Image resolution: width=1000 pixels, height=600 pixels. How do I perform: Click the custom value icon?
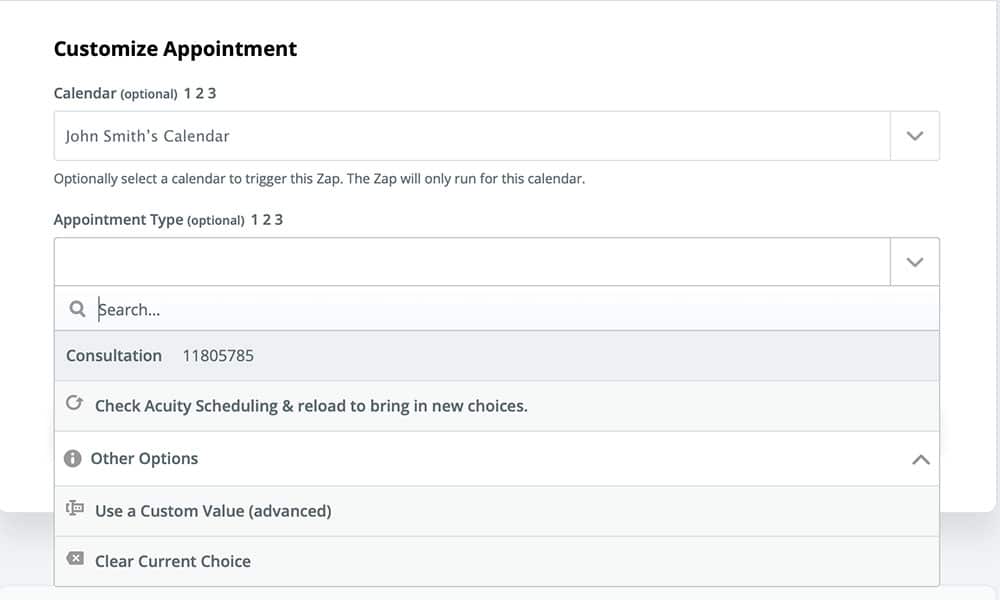pos(75,509)
